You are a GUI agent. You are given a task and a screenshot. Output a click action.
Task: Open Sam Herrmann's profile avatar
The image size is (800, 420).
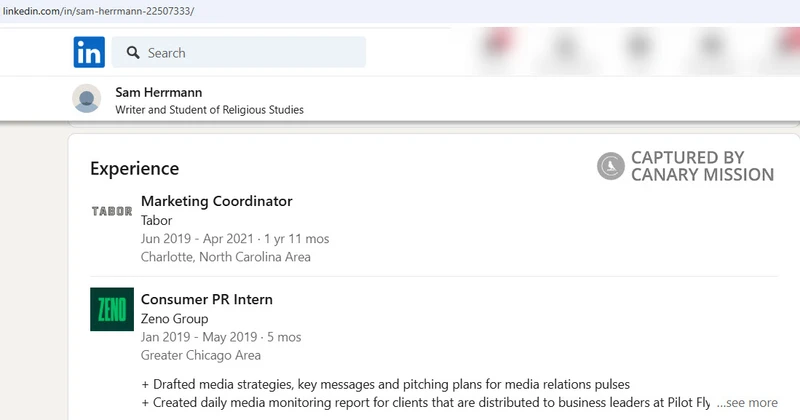pos(87,98)
